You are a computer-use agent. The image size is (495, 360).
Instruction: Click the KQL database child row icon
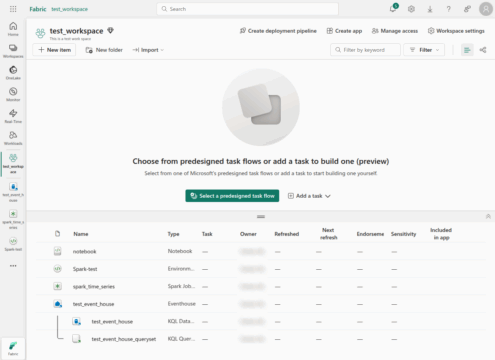[x=76, y=321]
